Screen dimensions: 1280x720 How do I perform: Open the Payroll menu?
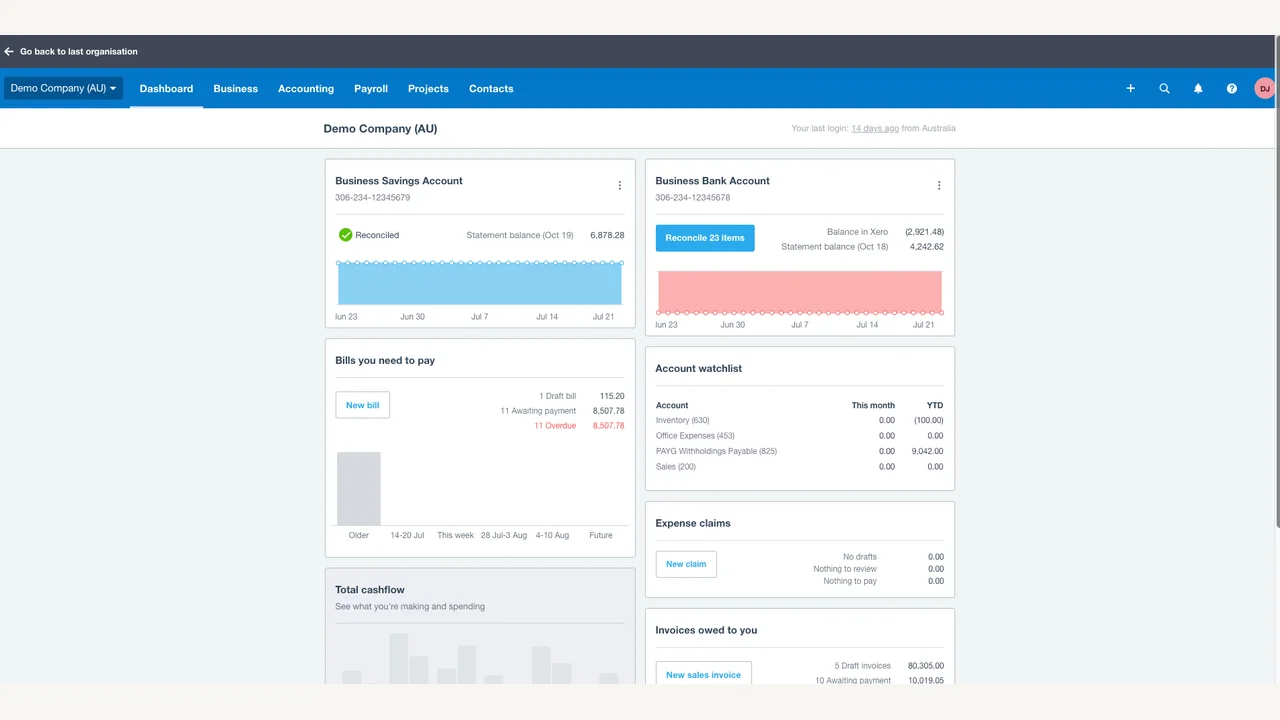371,89
